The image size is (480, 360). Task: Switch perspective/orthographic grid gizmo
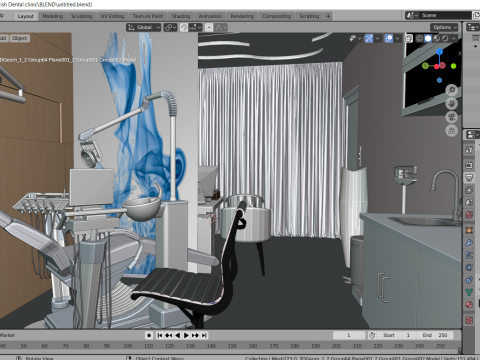[x=452, y=130]
